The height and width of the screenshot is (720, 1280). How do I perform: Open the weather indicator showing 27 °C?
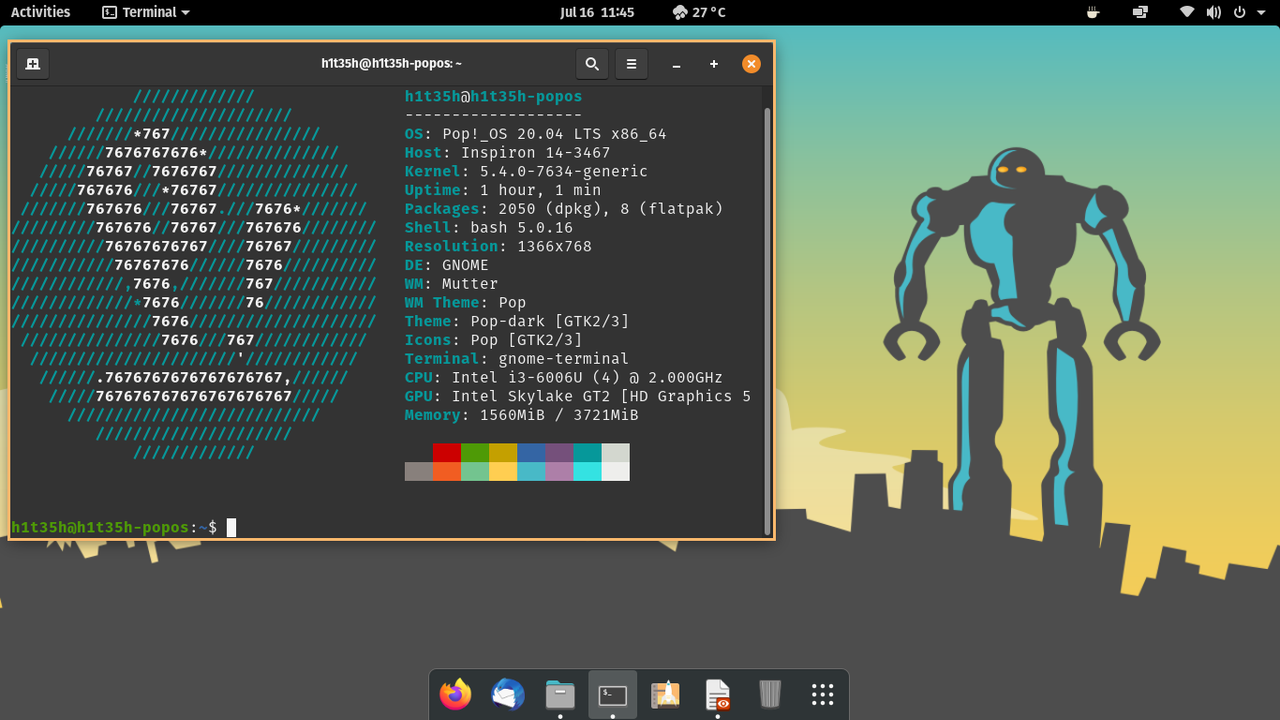point(699,12)
